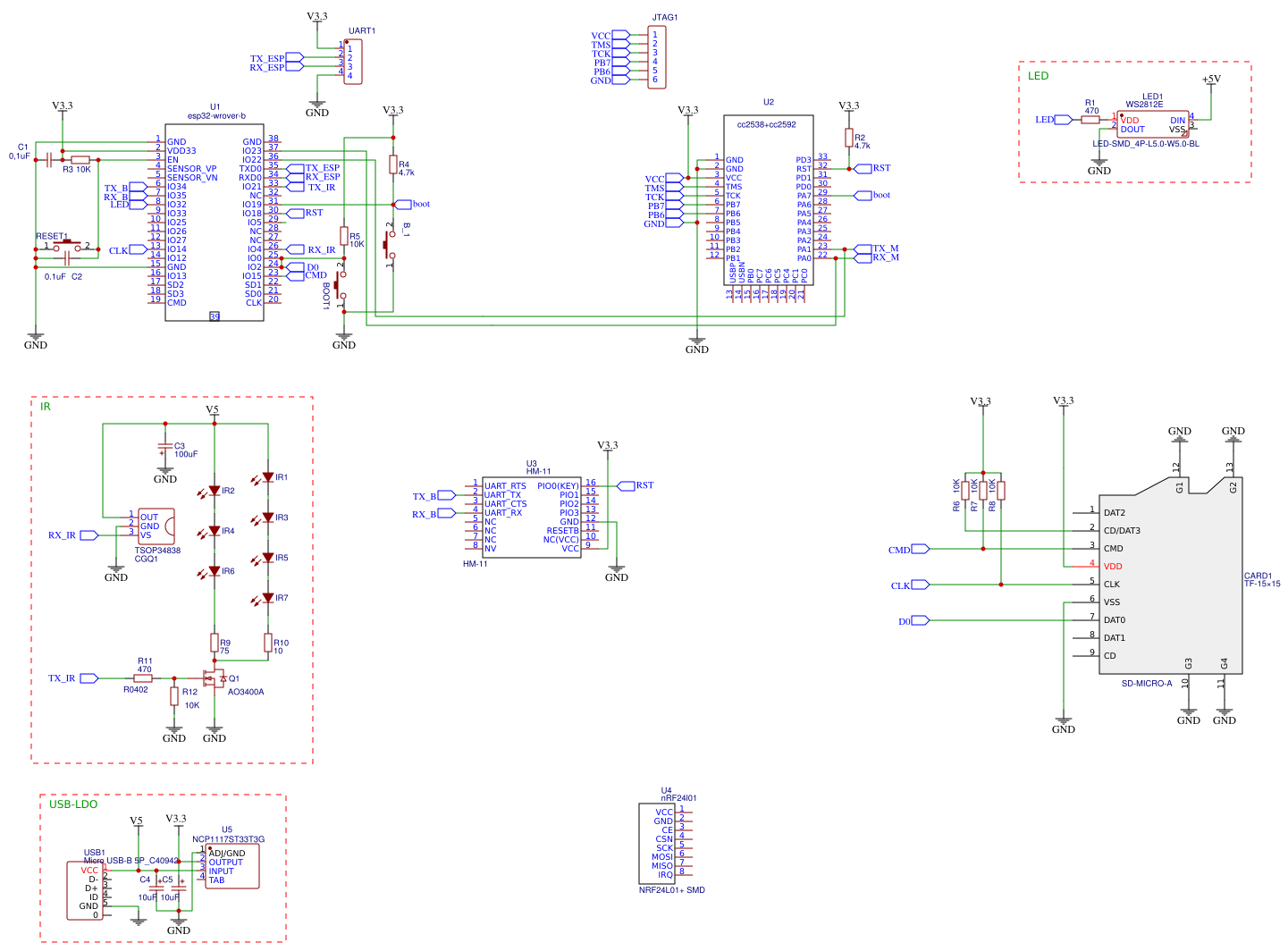Select the UART1 connector symbol
Viewport: 1288px width, 951px height.
(x=353, y=61)
